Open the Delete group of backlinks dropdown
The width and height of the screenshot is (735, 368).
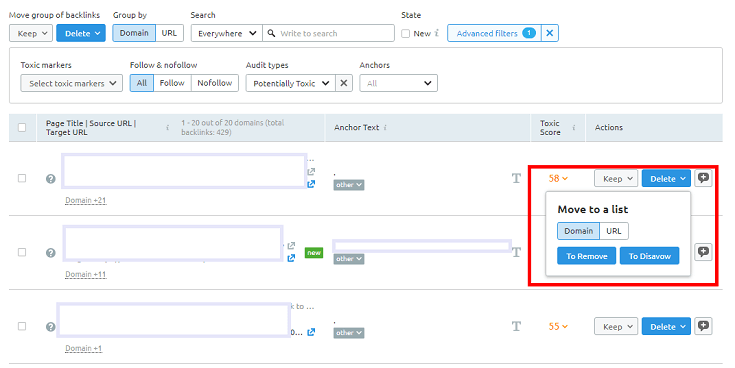81,33
